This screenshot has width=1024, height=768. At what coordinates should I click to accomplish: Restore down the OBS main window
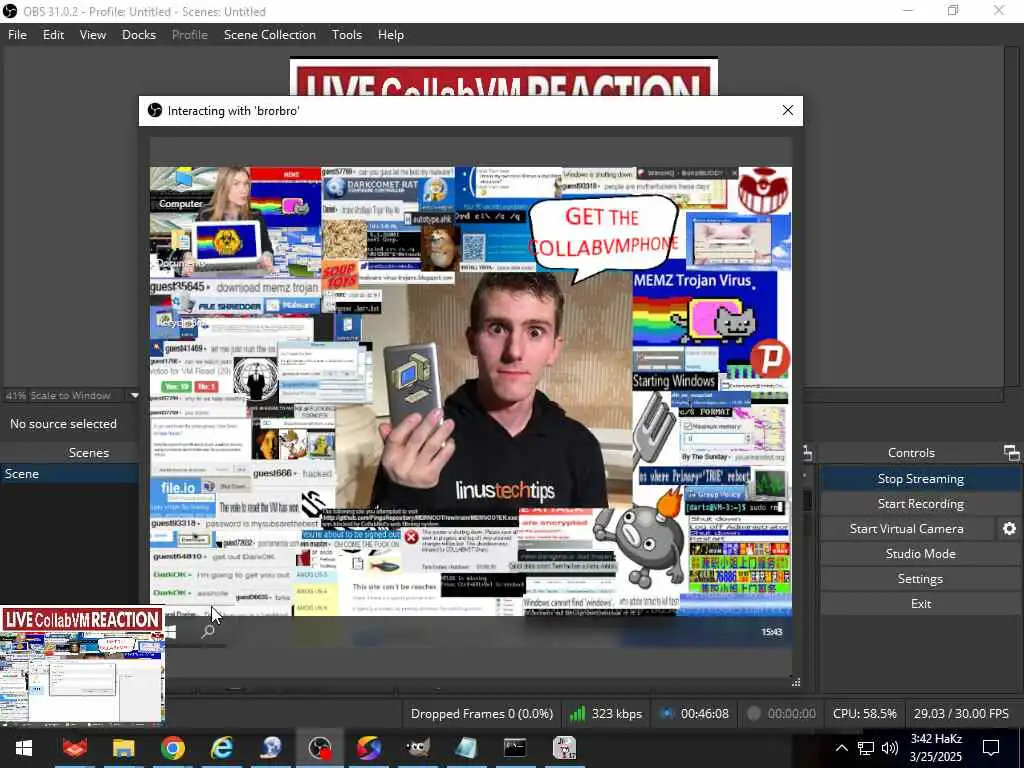(x=953, y=10)
